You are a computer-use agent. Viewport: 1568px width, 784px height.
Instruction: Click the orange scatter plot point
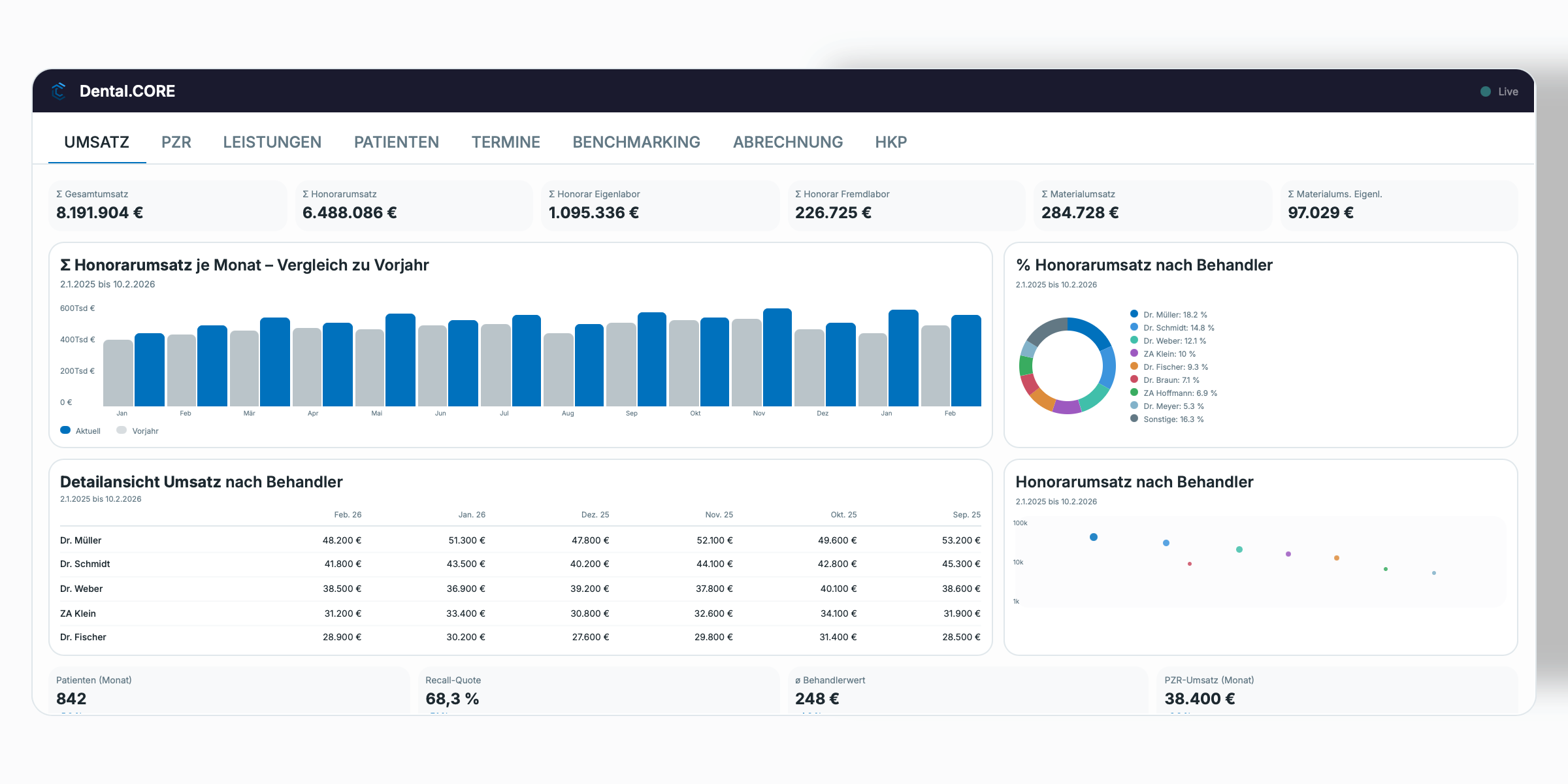[1337, 558]
